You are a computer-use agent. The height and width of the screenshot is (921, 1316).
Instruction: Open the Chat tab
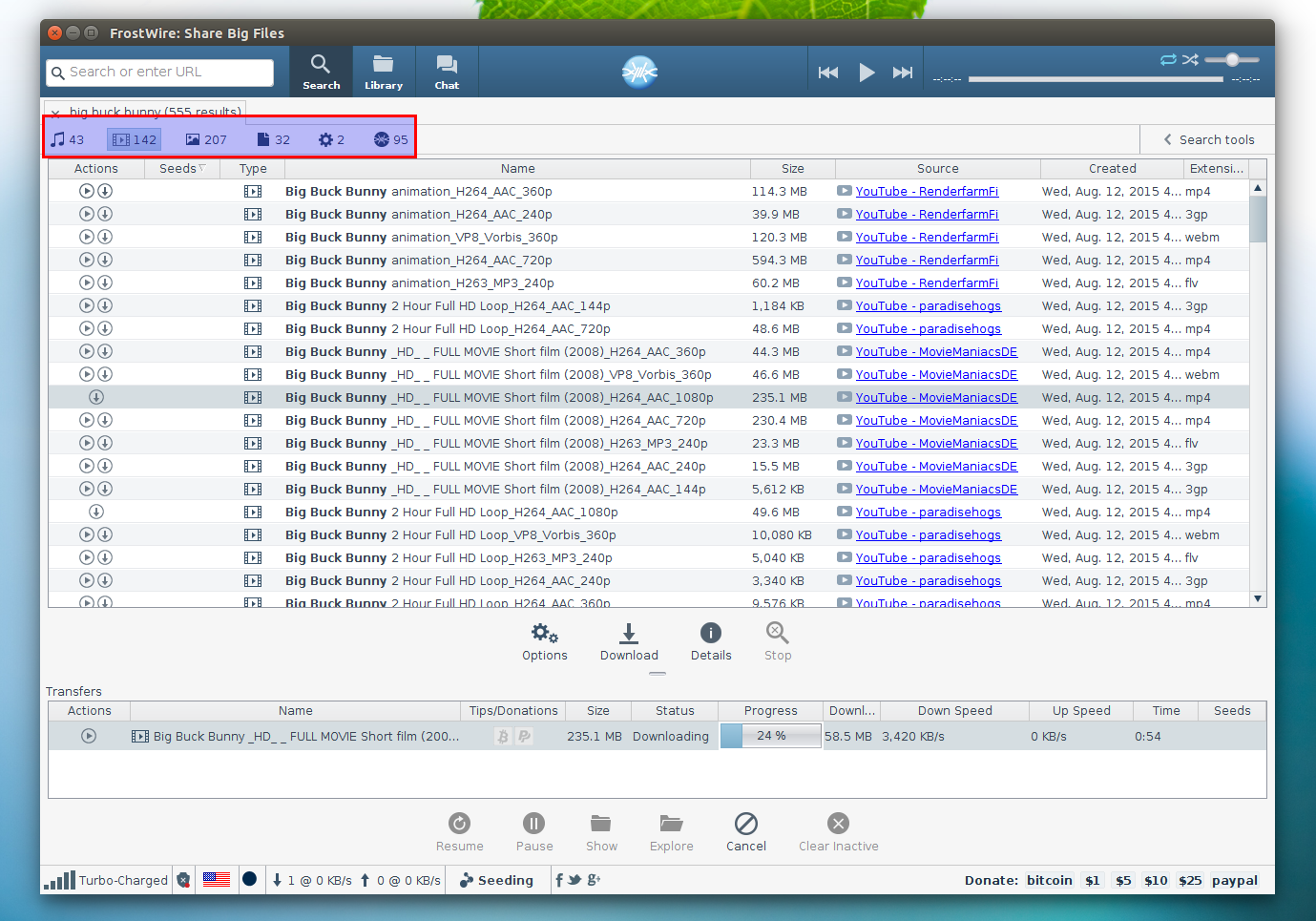point(447,72)
